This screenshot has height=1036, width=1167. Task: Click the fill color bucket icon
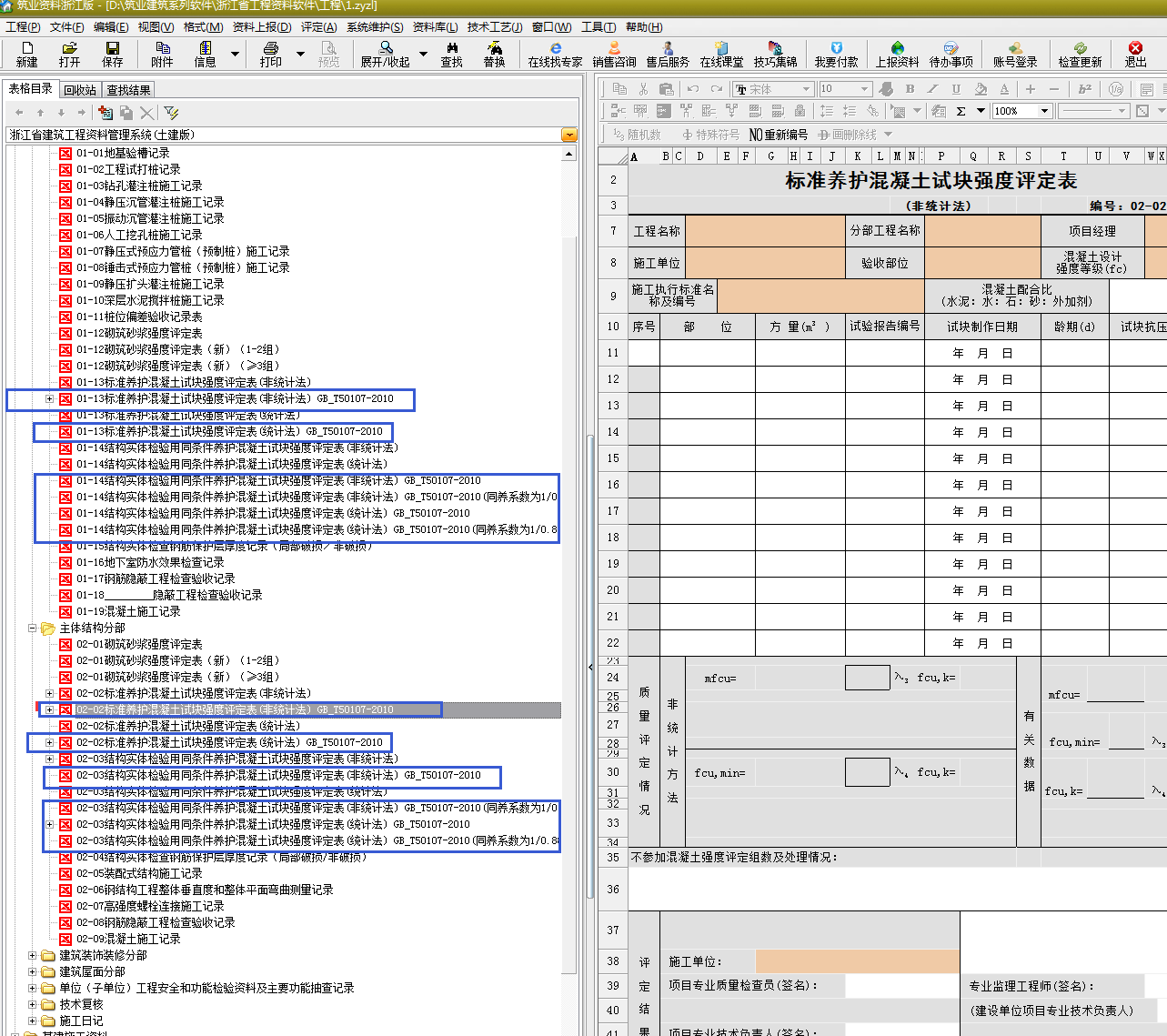pyautogui.click(x=981, y=89)
